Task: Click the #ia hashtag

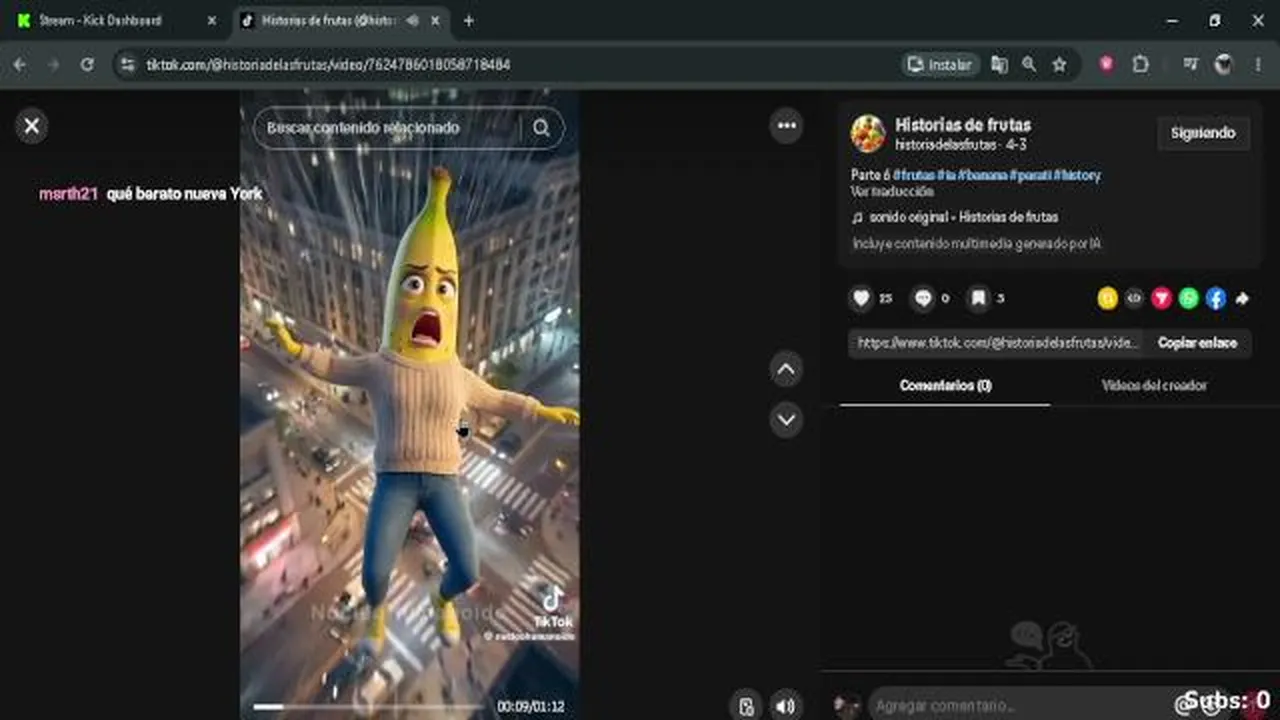Action: 946,175
